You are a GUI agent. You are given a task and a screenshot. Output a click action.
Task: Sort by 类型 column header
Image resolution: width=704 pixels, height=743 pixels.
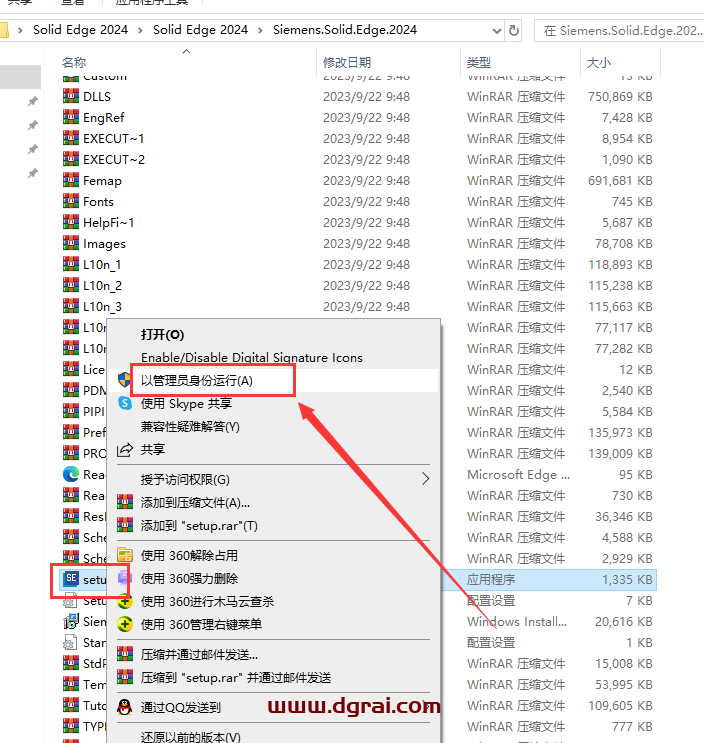click(478, 62)
